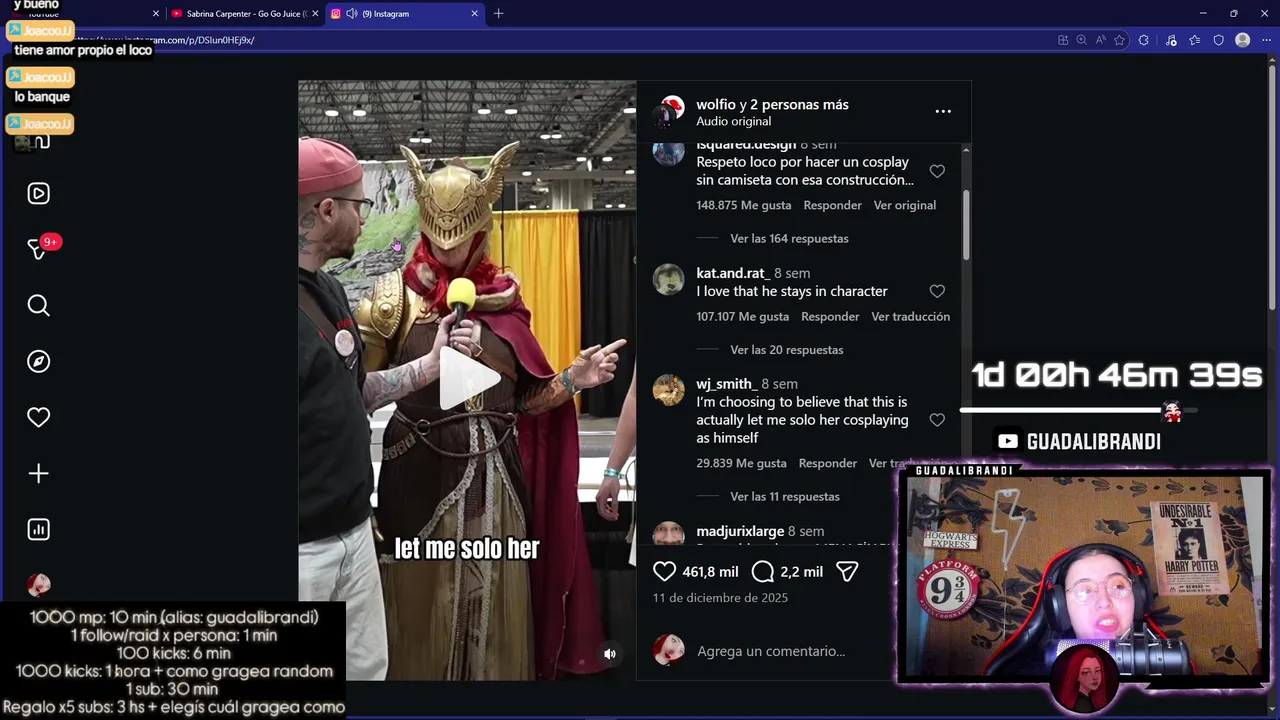Click wolfio's profile picture in post header
This screenshot has height=720, width=1280.
[668, 112]
